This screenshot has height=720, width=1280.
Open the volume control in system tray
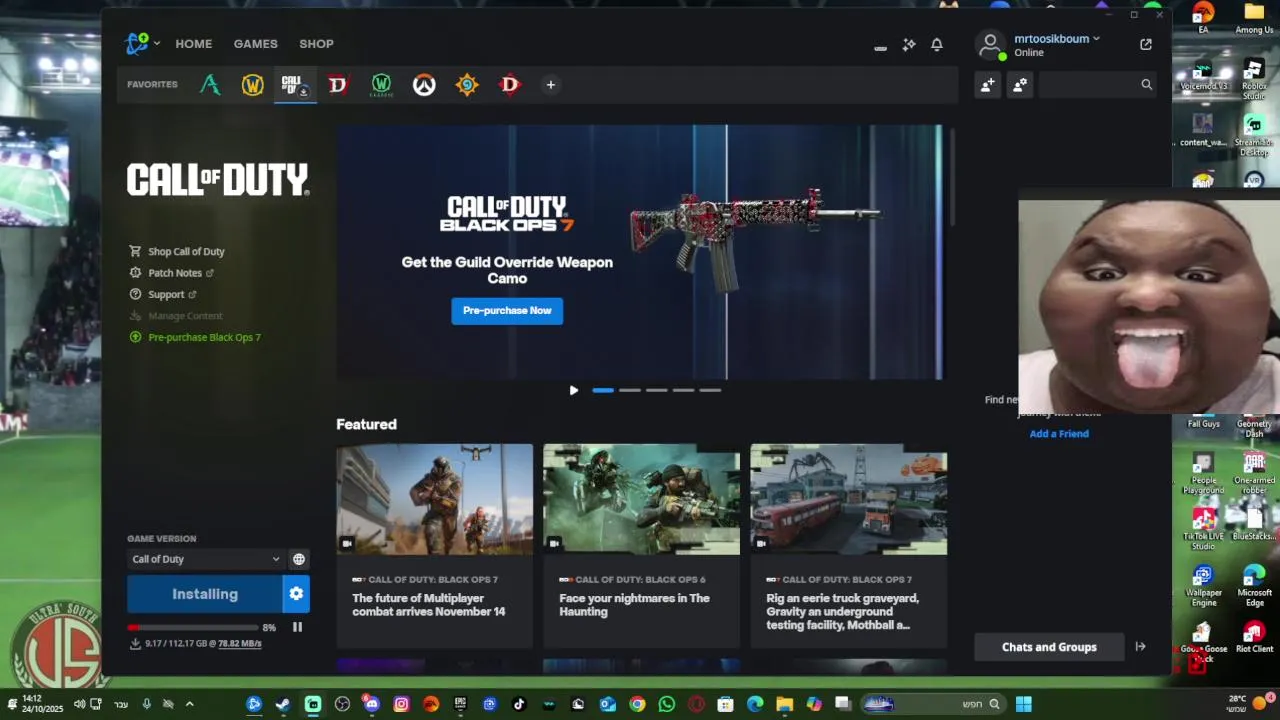(x=79, y=704)
